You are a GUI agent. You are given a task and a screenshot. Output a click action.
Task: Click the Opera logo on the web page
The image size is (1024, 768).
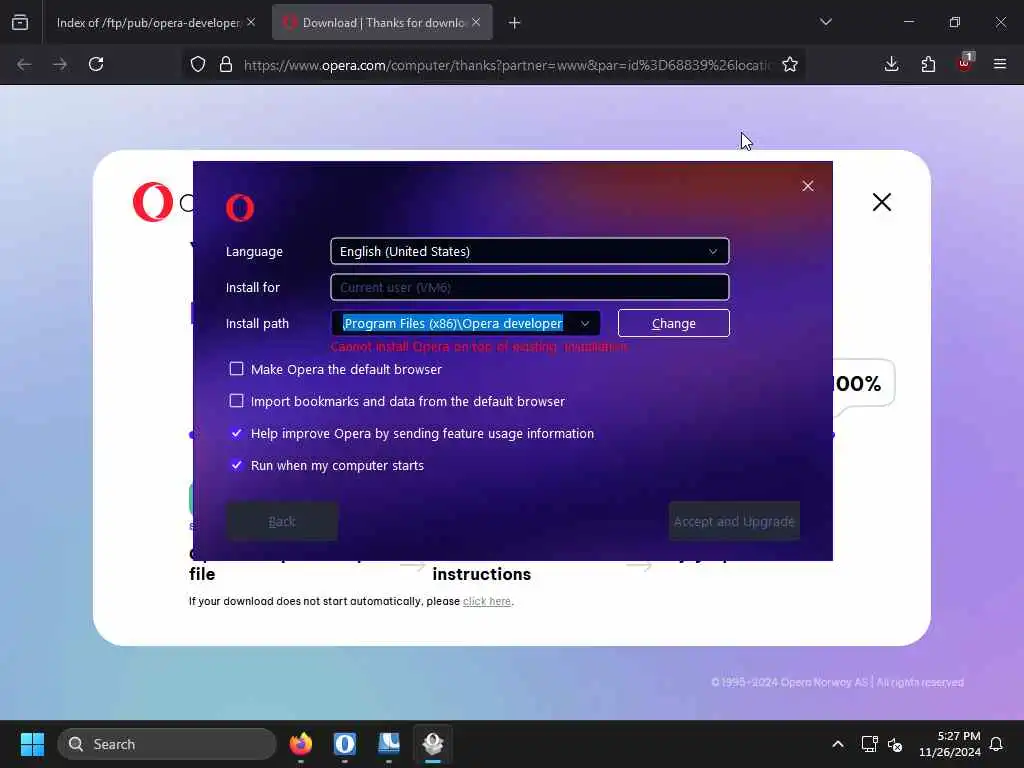pos(153,202)
